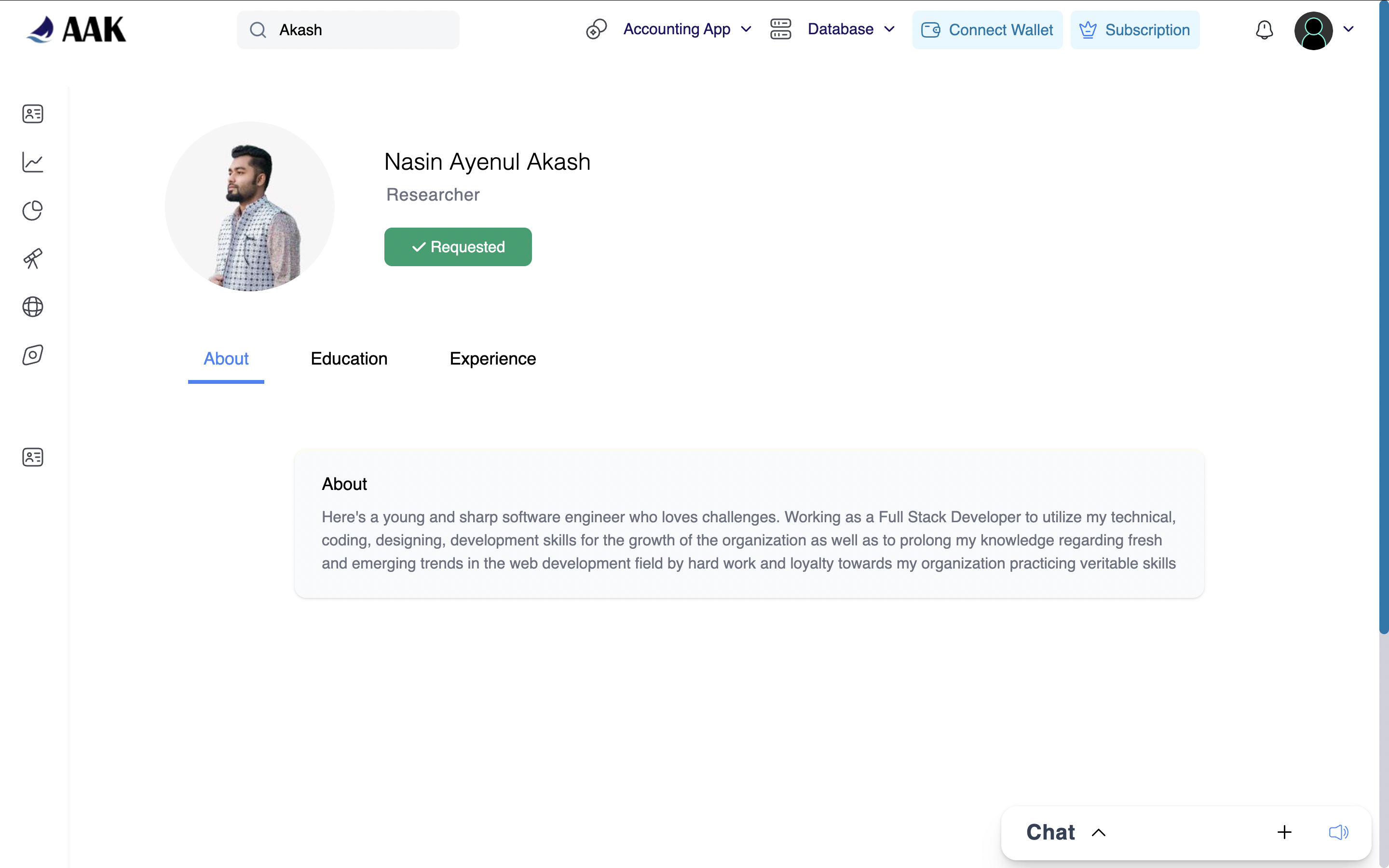The width and height of the screenshot is (1389, 868).
Task: Click the page vertical scrollbar
Action: [1384, 317]
